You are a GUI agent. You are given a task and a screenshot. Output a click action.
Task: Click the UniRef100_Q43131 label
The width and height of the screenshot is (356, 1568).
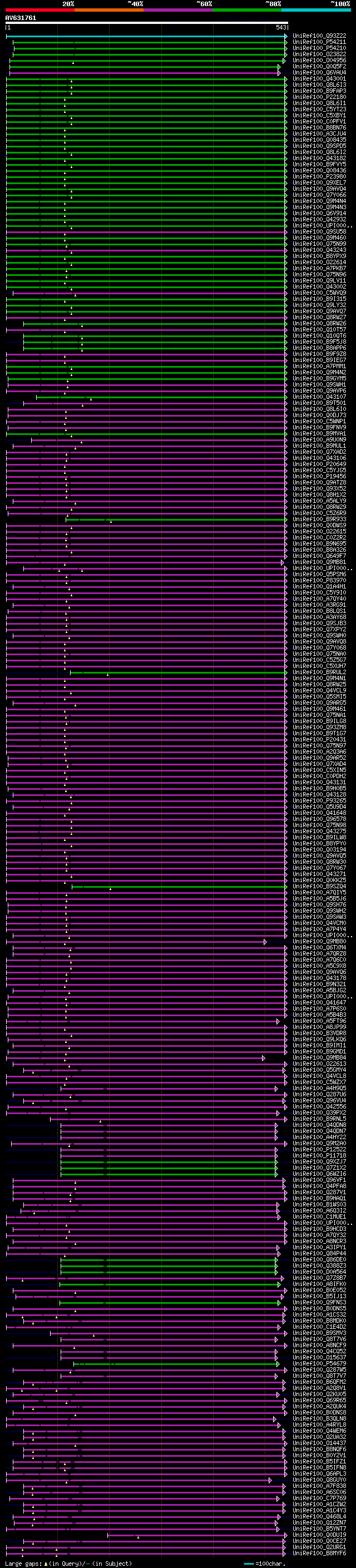click(x=319, y=782)
